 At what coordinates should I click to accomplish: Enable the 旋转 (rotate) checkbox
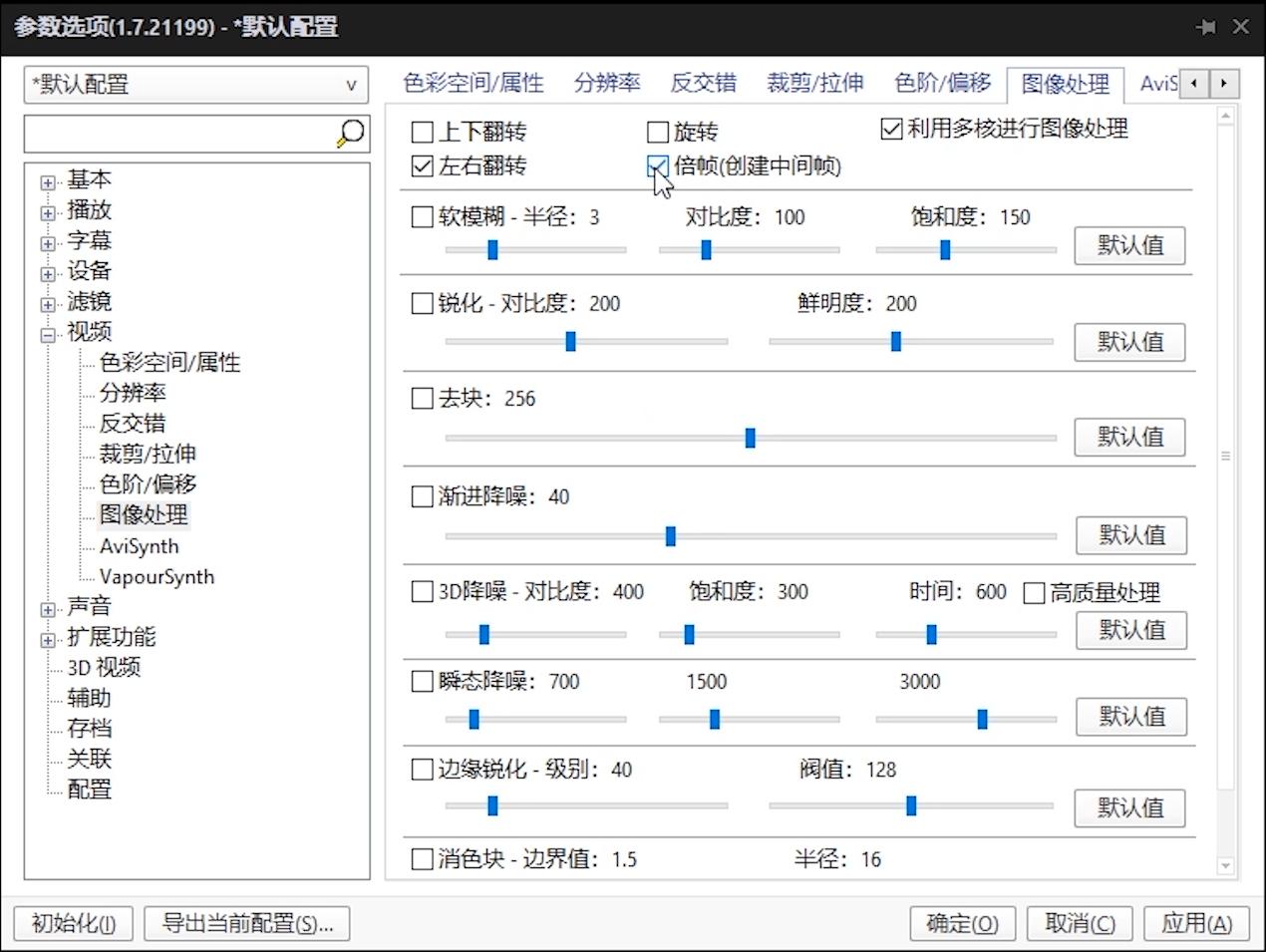tap(657, 132)
